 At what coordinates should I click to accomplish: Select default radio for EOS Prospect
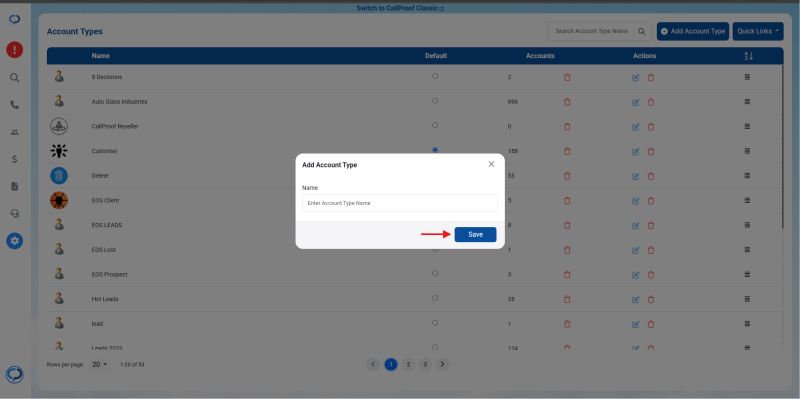435,273
